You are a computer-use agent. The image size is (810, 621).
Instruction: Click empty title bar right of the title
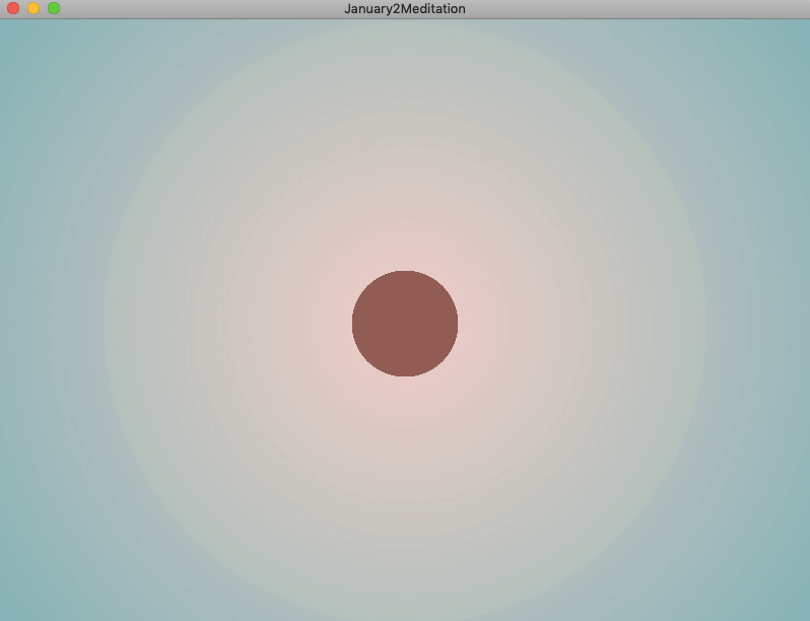(x=635, y=9)
